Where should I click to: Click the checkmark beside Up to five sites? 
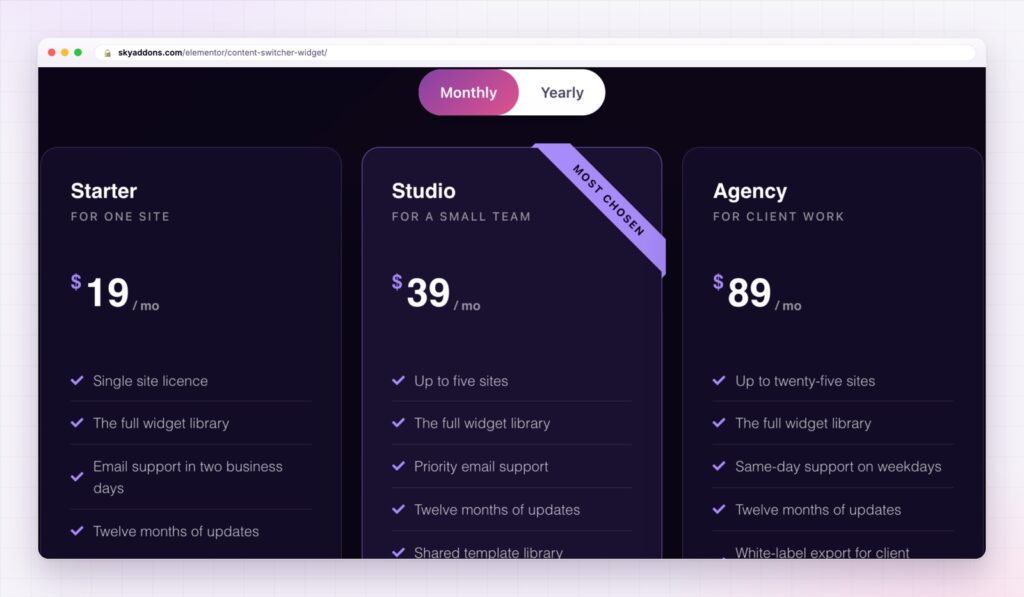click(398, 380)
